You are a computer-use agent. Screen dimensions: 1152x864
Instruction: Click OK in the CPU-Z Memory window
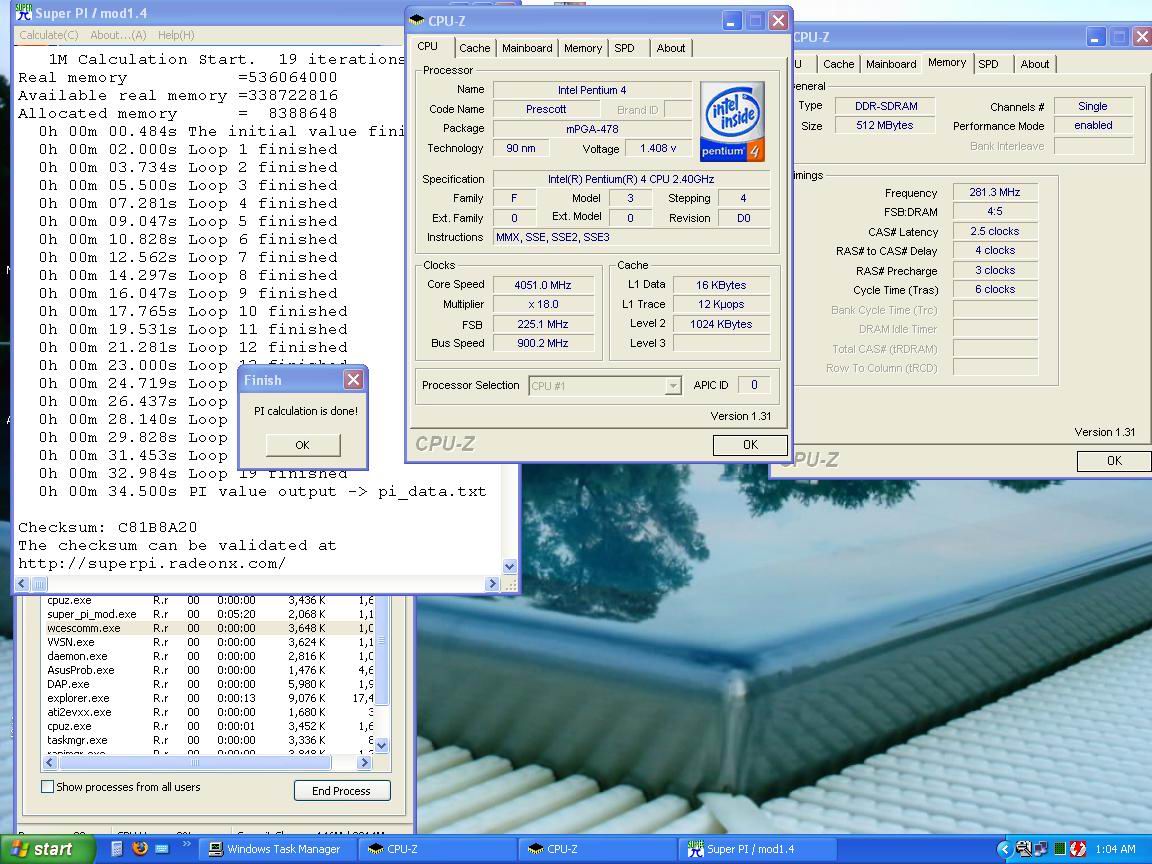[x=1114, y=461]
